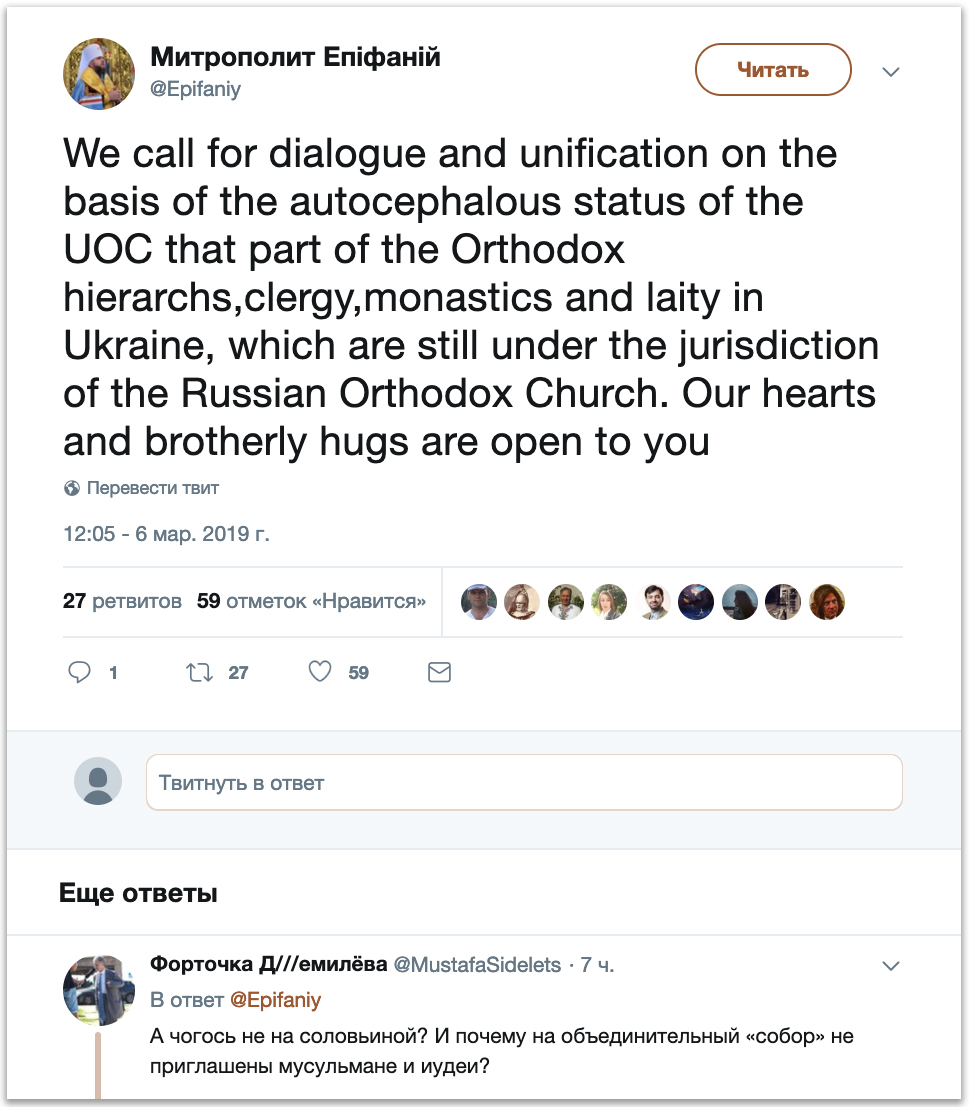Like the tweet with heart icon
Viewport: 969px width, 1107px height.
[320, 672]
